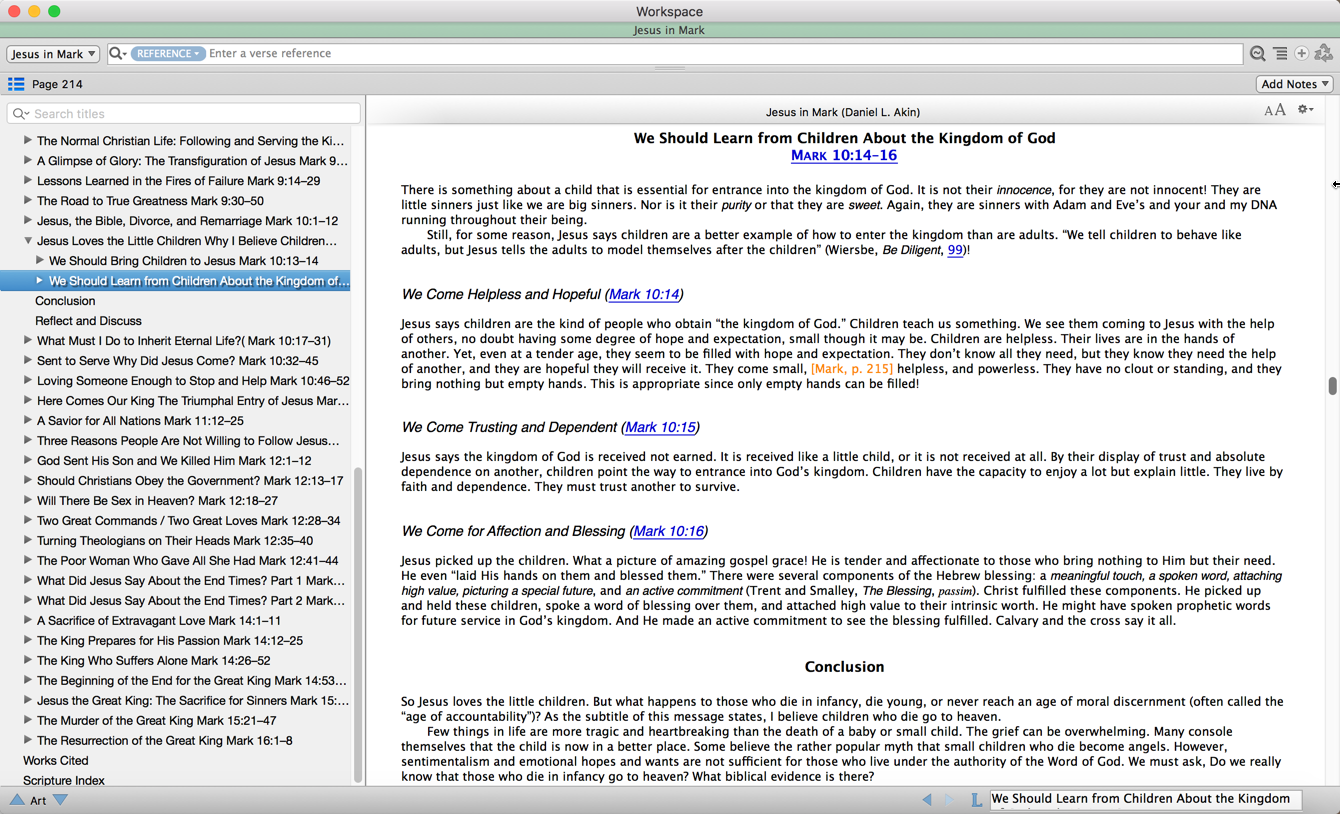
Task: Expand What Must I Do to Inherit section
Action: (x=28, y=341)
